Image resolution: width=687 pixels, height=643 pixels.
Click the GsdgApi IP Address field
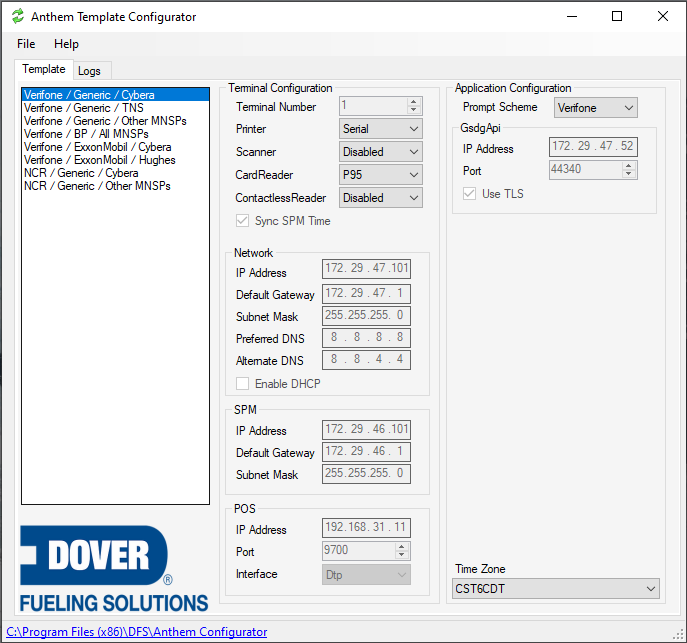point(593,146)
